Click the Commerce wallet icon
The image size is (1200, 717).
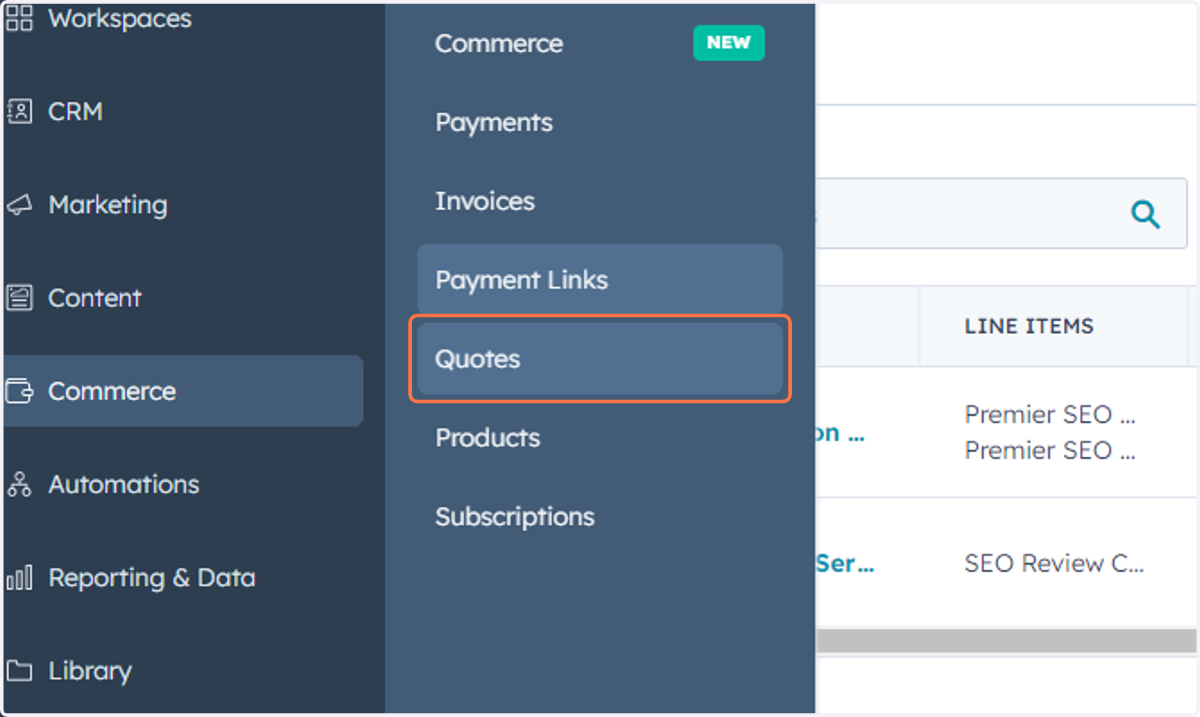(20, 391)
